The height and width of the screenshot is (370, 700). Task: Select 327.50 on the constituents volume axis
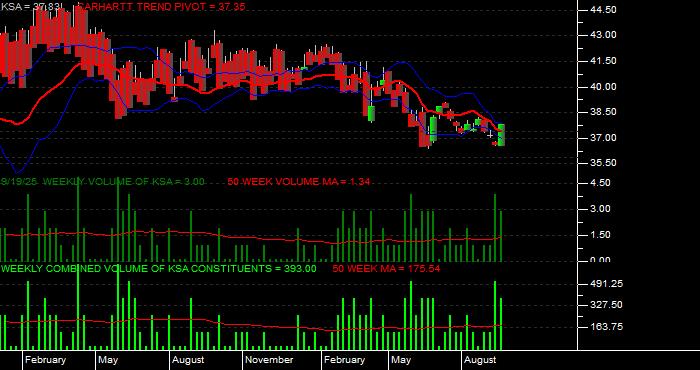coord(606,305)
